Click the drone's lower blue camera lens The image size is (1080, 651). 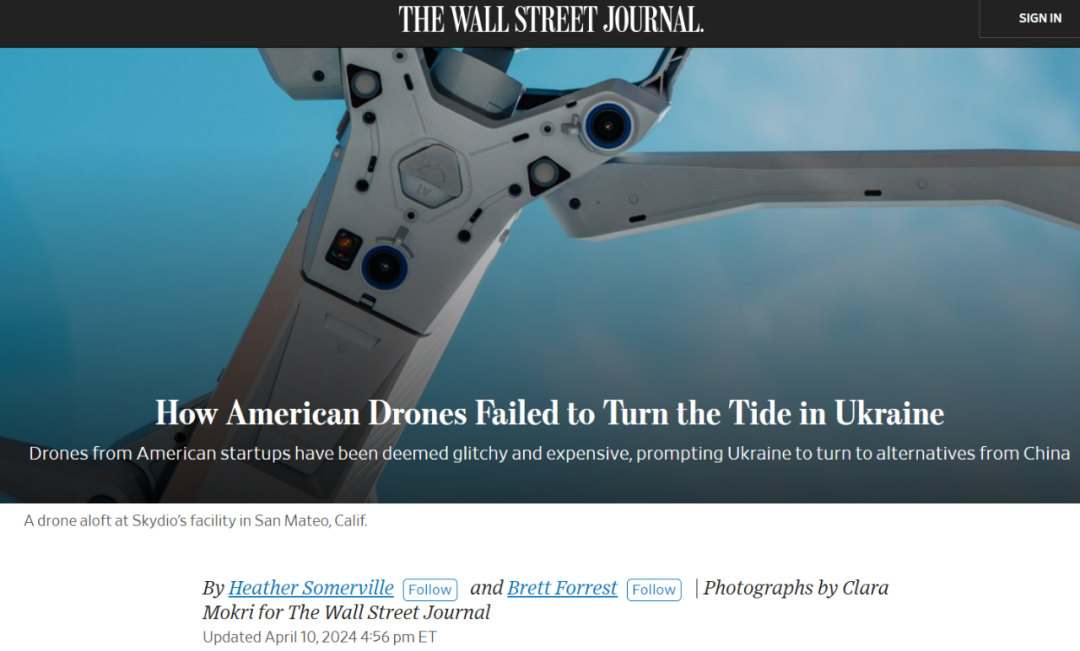point(384,267)
